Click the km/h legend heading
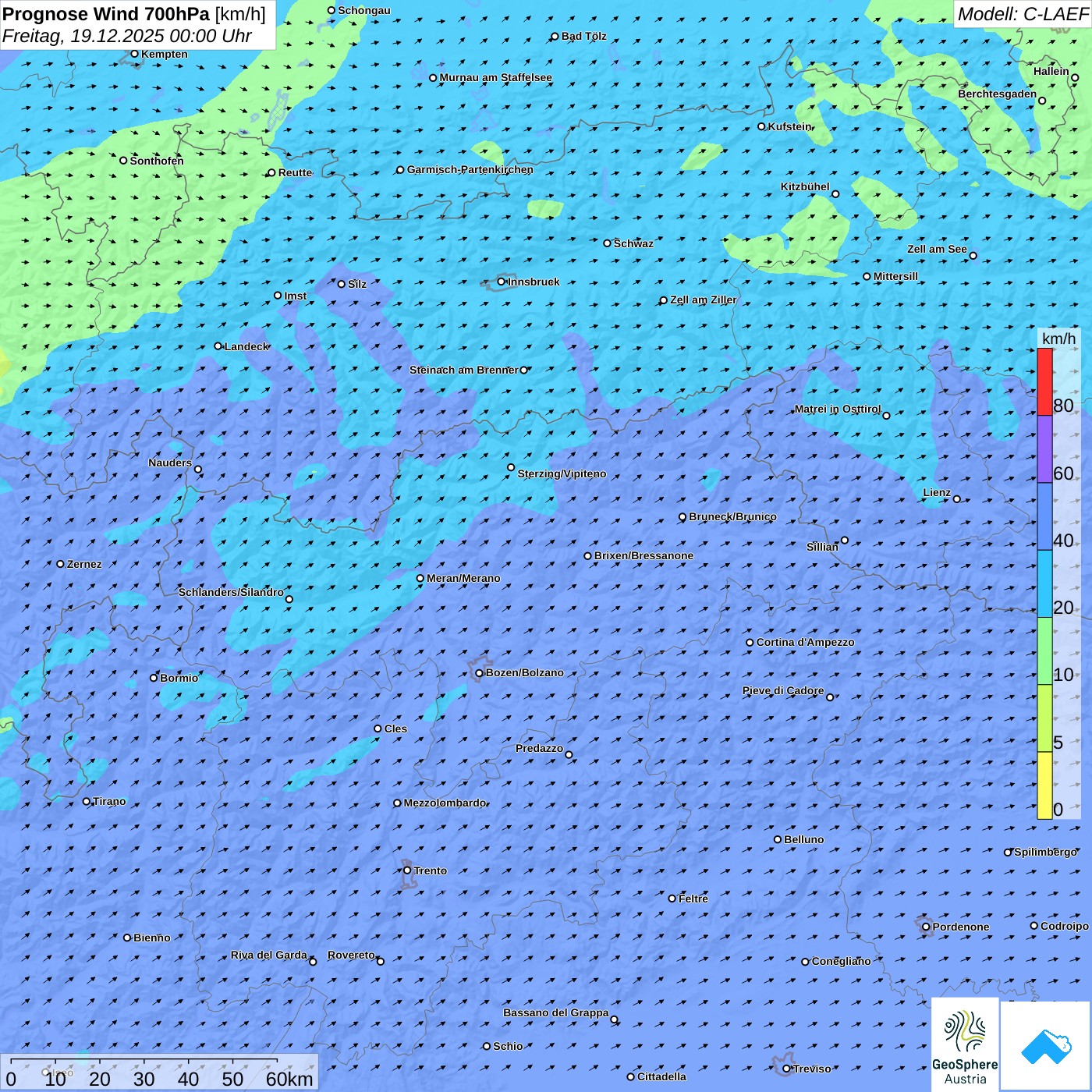1092x1092 pixels. point(1058,339)
